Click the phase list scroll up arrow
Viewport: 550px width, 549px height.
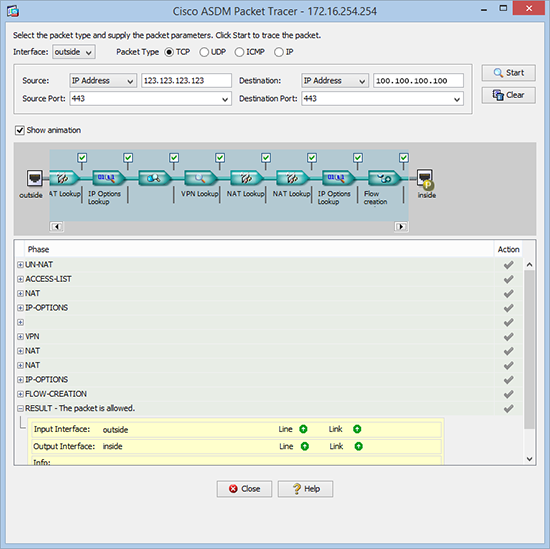(x=529, y=265)
